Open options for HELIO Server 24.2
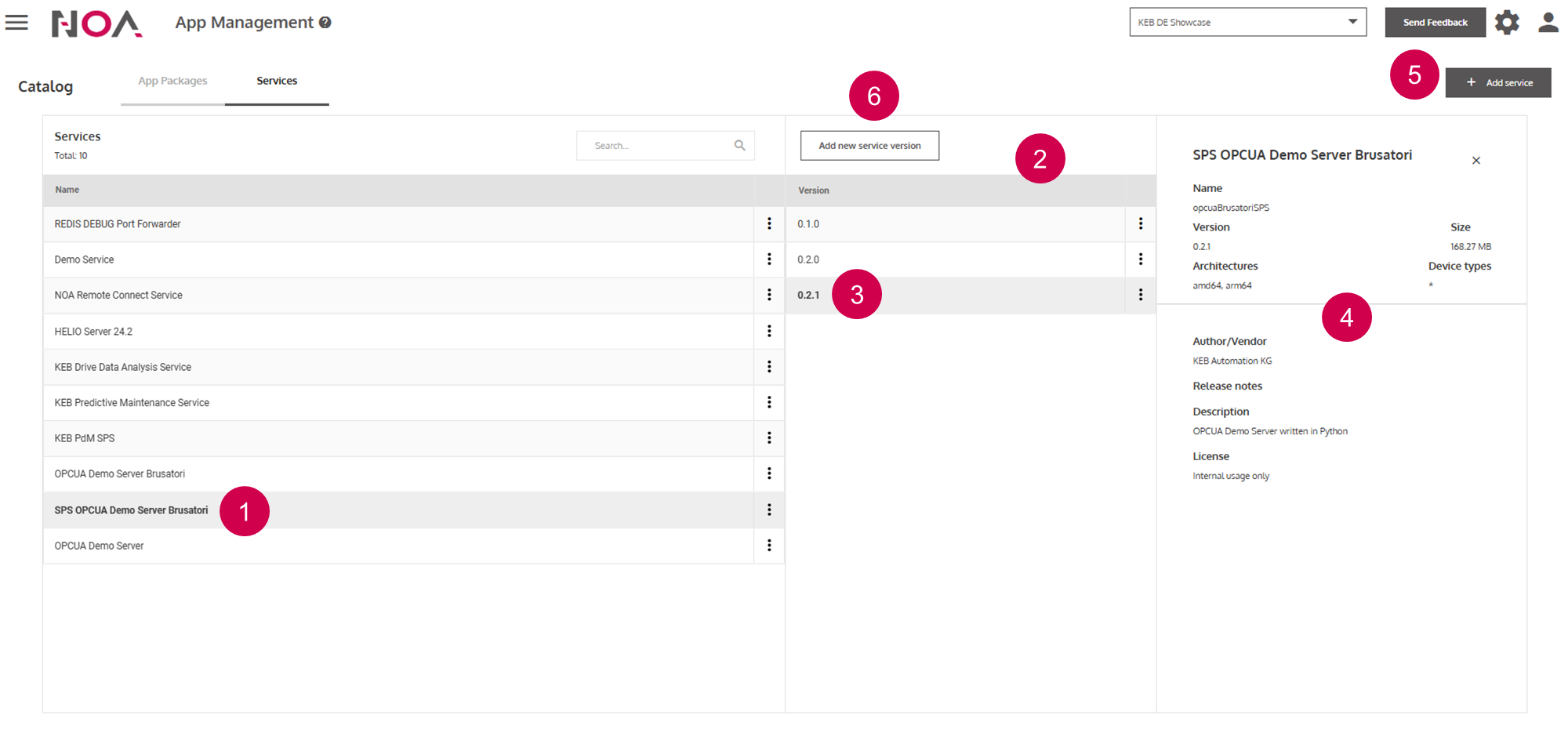This screenshot has height=733, width=1568. (769, 332)
